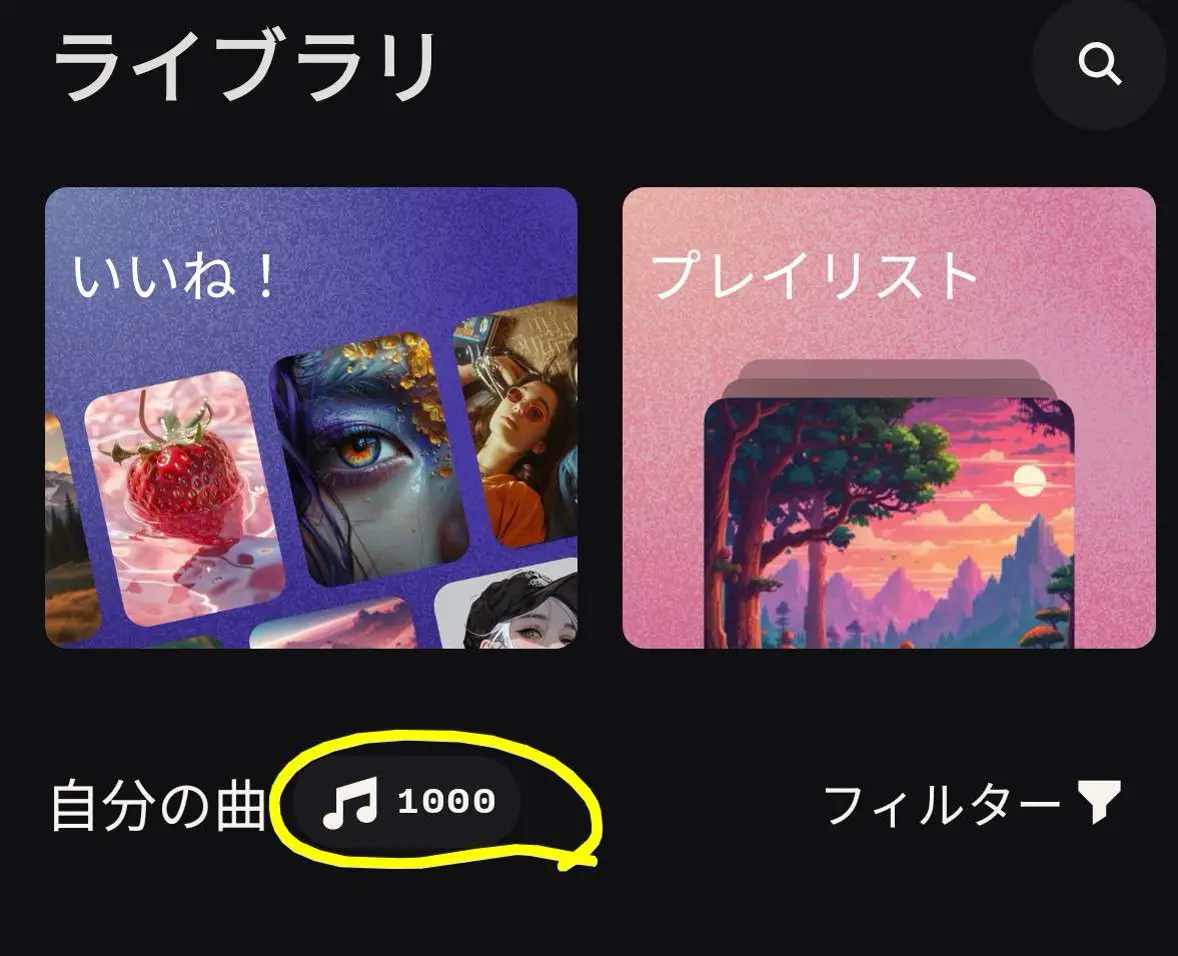This screenshot has height=956, width=1178.
Task: Click the フィルター label text
Action: [942, 804]
